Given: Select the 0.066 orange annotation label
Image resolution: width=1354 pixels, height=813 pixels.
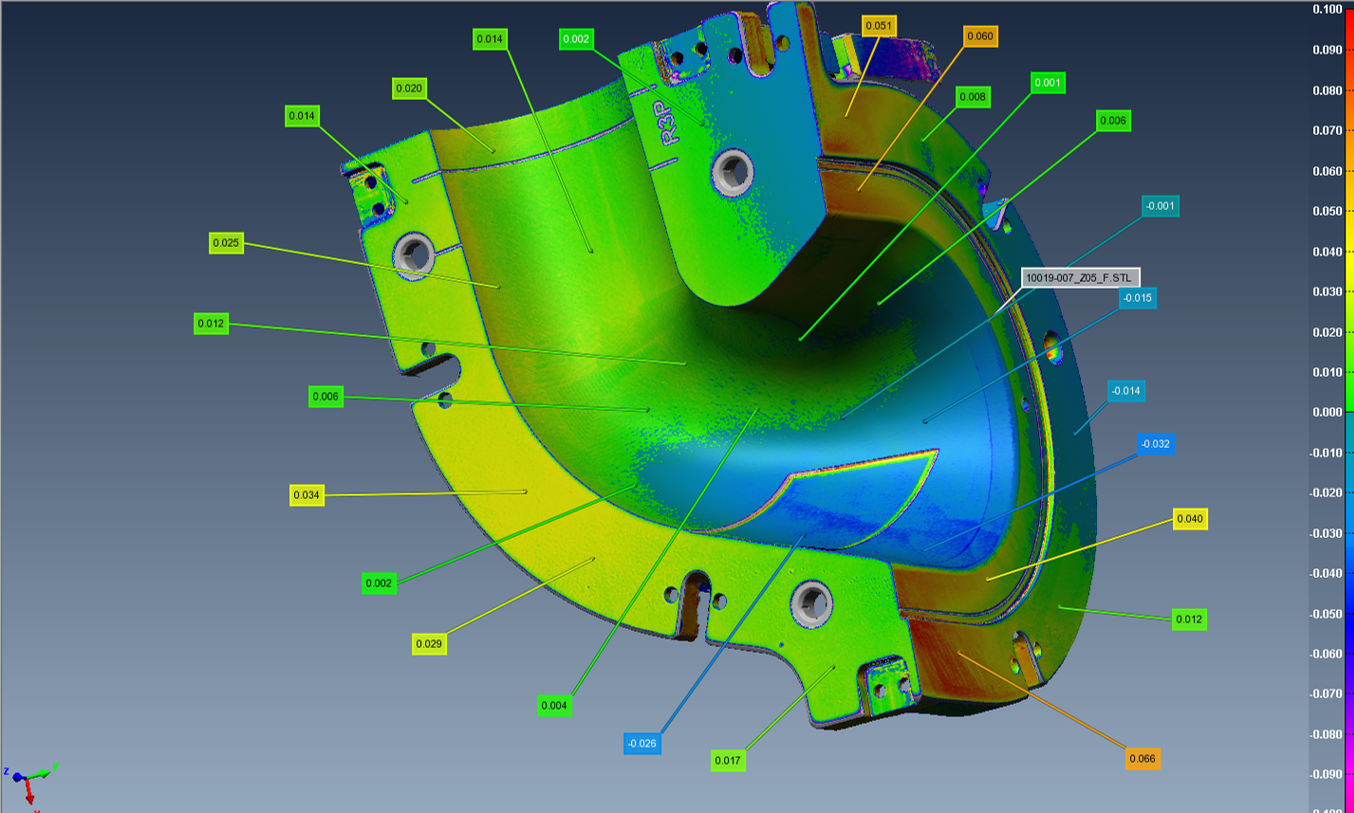Looking at the screenshot, I should click(x=1143, y=759).
